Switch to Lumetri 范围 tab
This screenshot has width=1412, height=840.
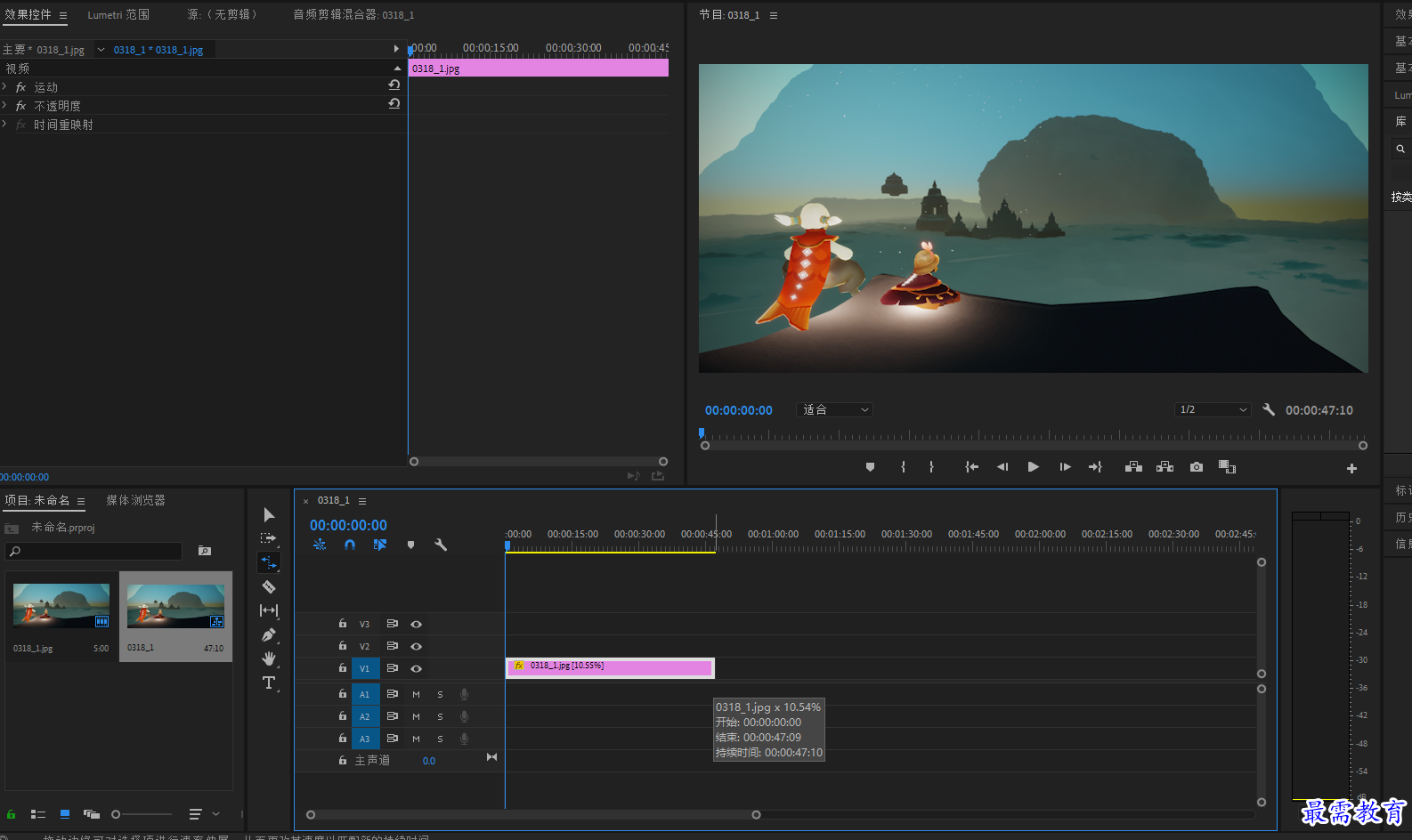pyautogui.click(x=118, y=15)
